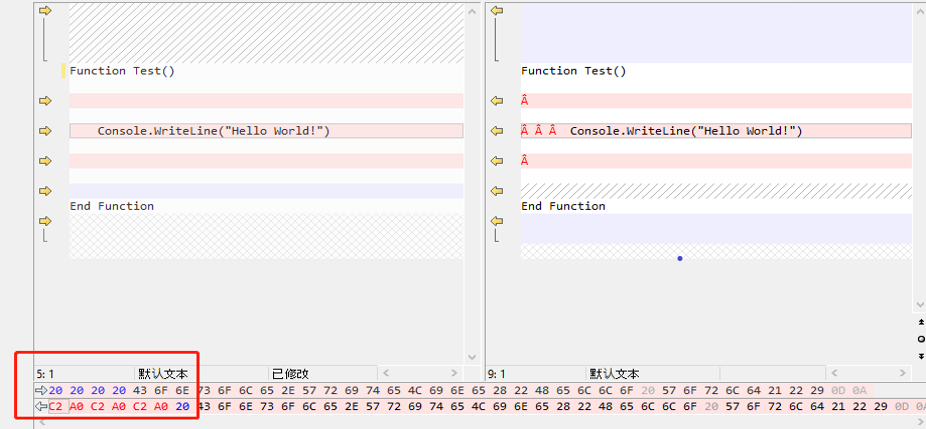Viewport: 926px width, 429px height.
Task: Click the next difference double-down arrow icon
Action: click(x=921, y=356)
